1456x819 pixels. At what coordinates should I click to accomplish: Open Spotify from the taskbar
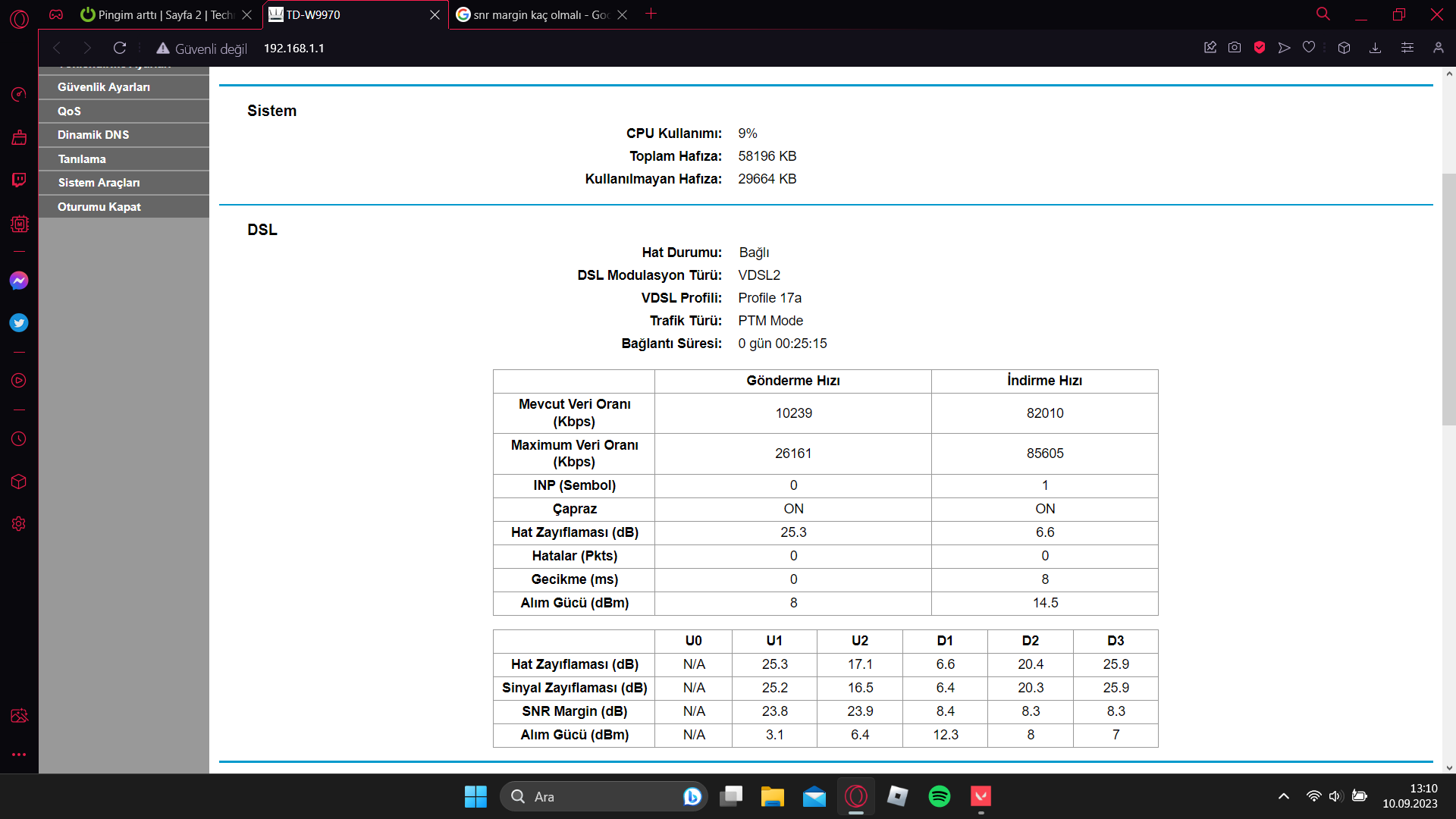click(x=939, y=796)
